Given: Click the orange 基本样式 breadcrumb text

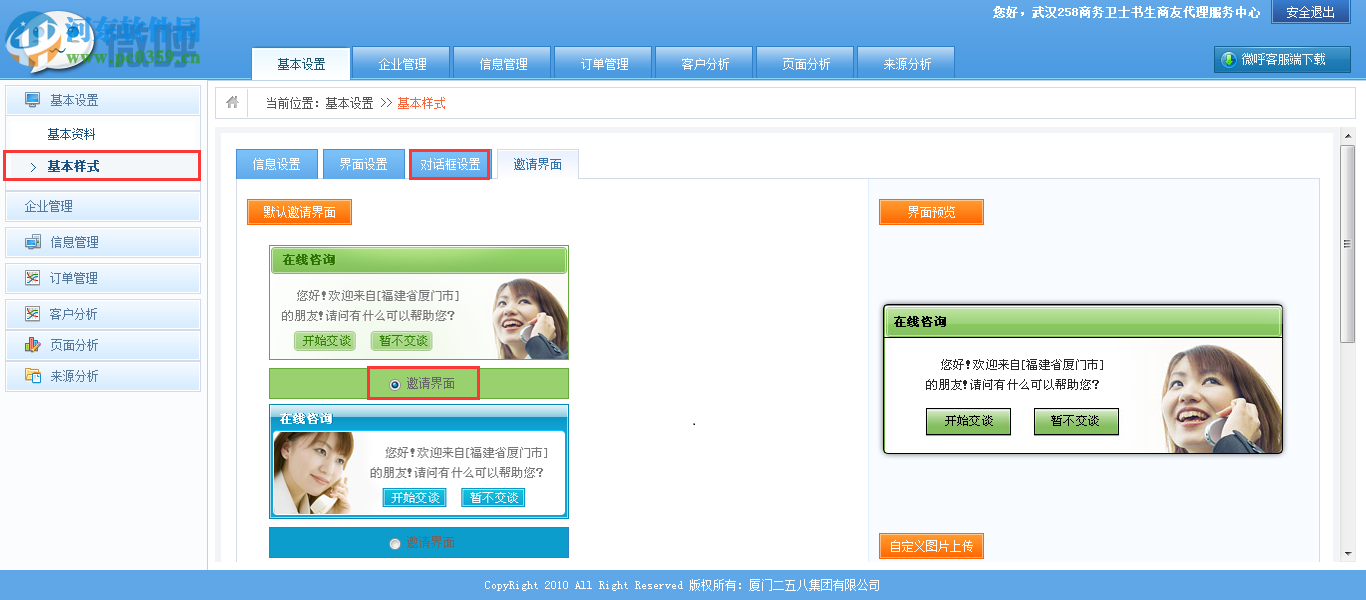Looking at the screenshot, I should point(421,103).
